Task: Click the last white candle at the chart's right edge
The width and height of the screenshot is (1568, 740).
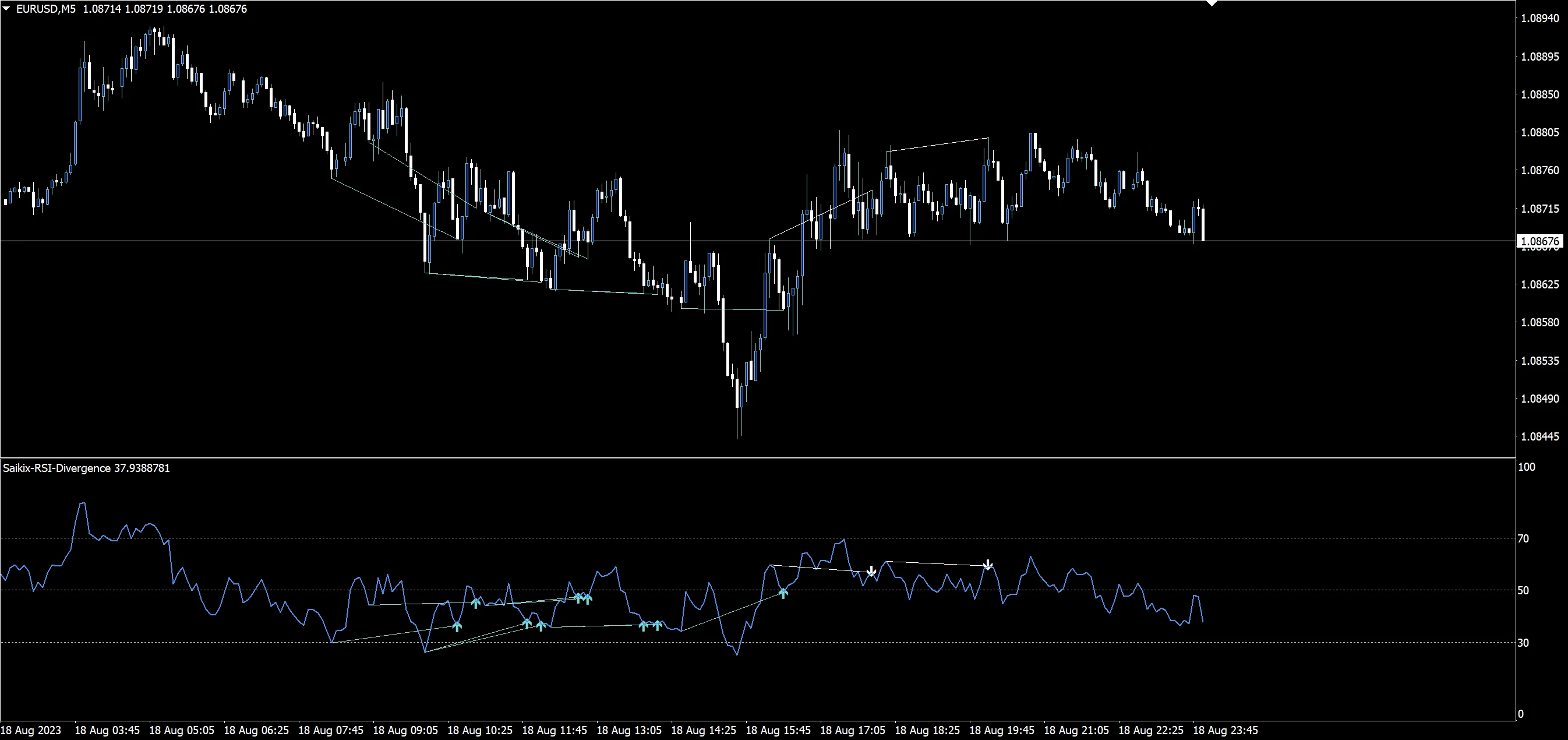Action: click(1203, 224)
